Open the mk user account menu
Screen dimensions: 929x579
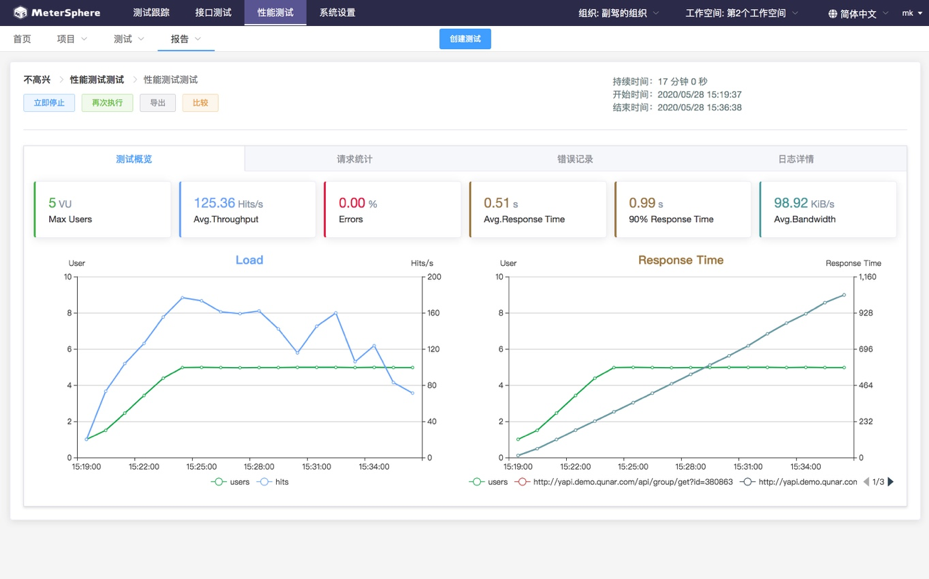[x=912, y=13]
